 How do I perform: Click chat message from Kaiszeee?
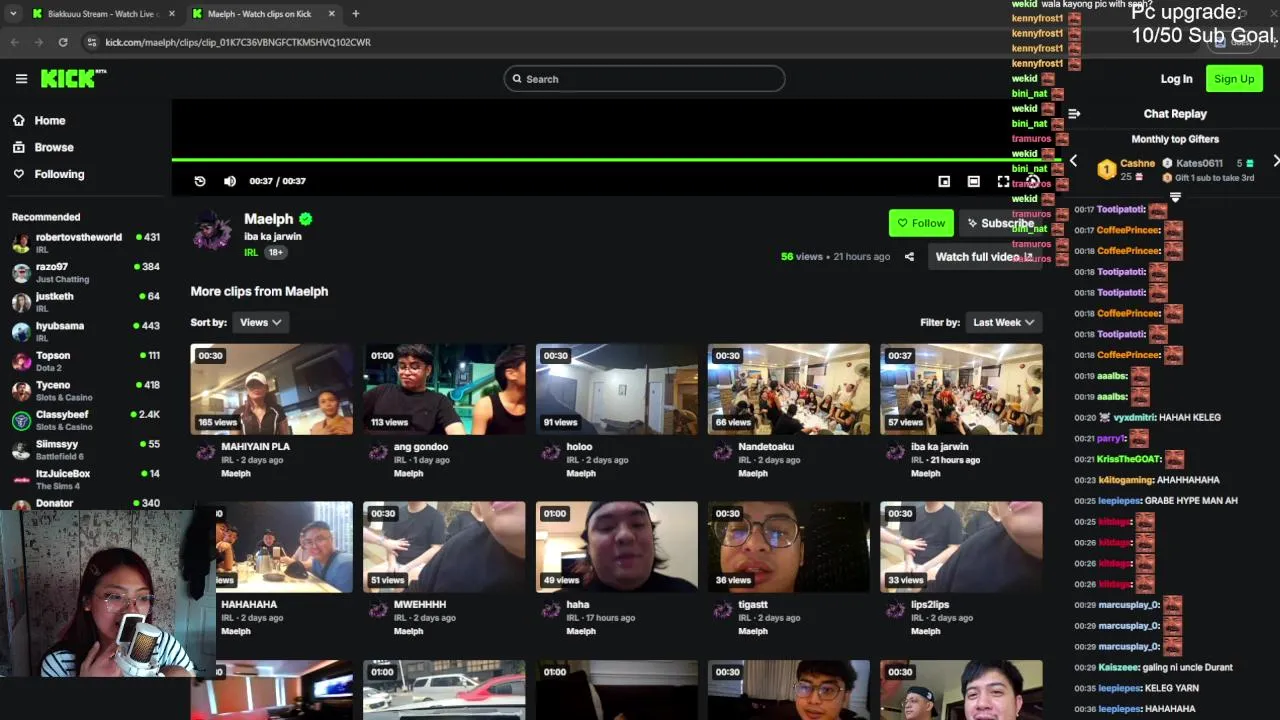(x=1153, y=667)
